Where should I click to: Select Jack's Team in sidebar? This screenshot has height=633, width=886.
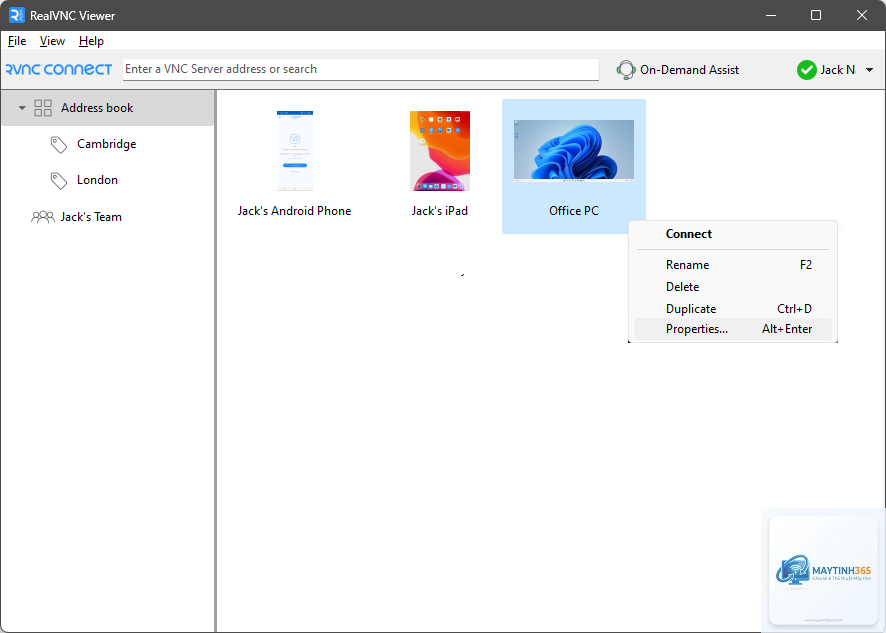click(x=91, y=217)
